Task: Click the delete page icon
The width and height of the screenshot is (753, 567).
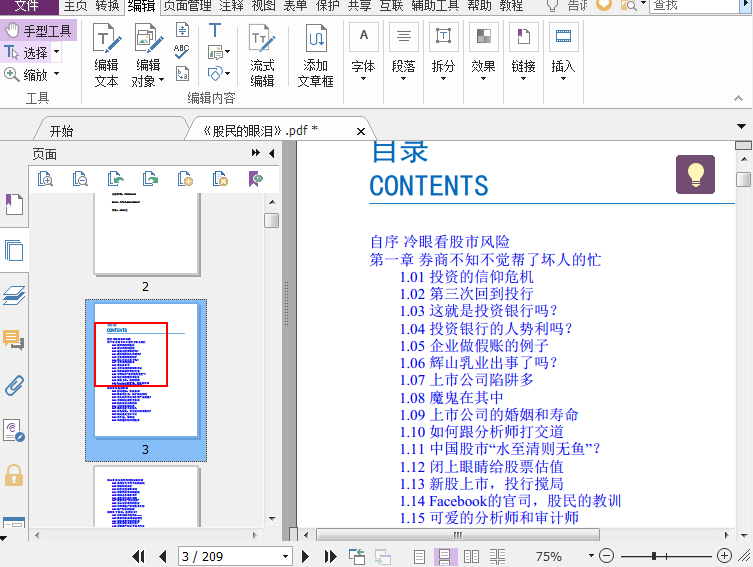Action: click(x=220, y=179)
